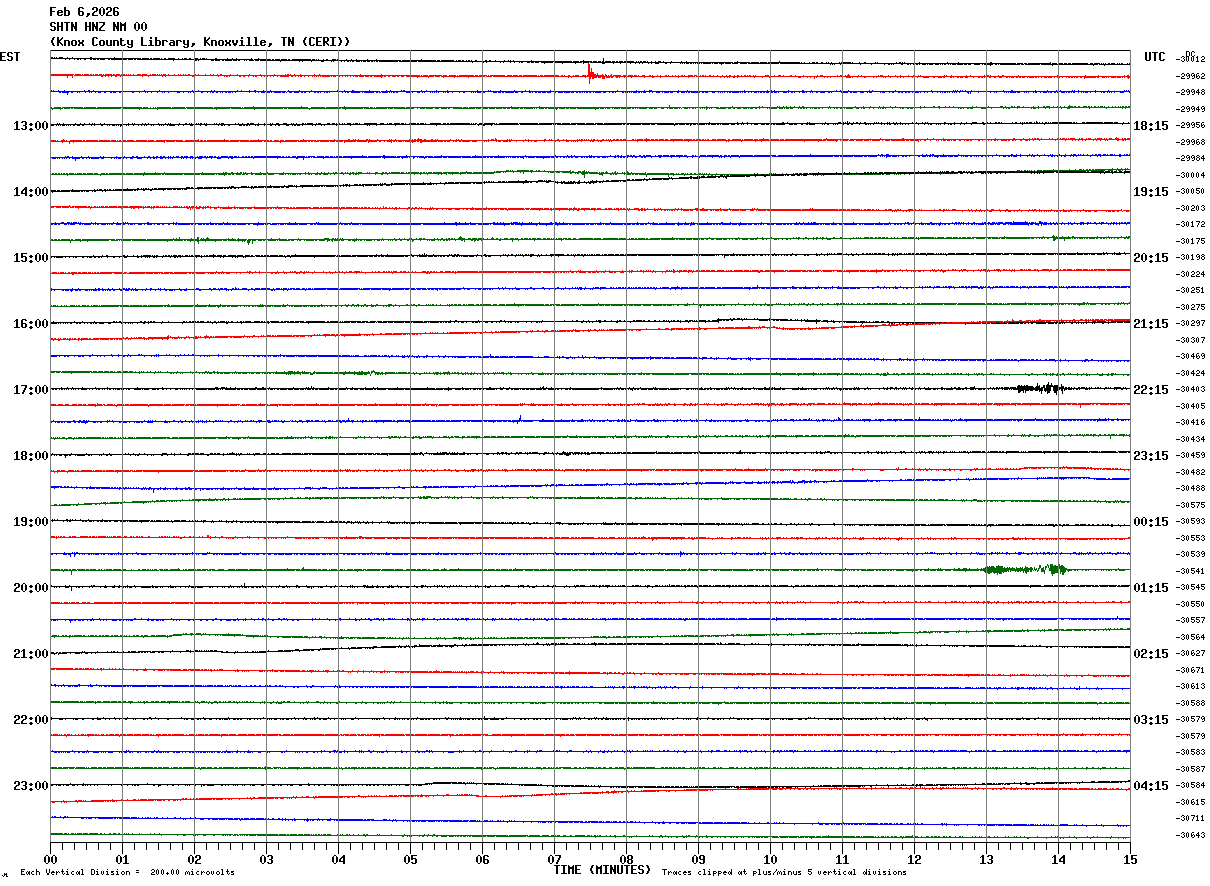
Task: Click the 02:15 UTC row label
Action: (1151, 654)
